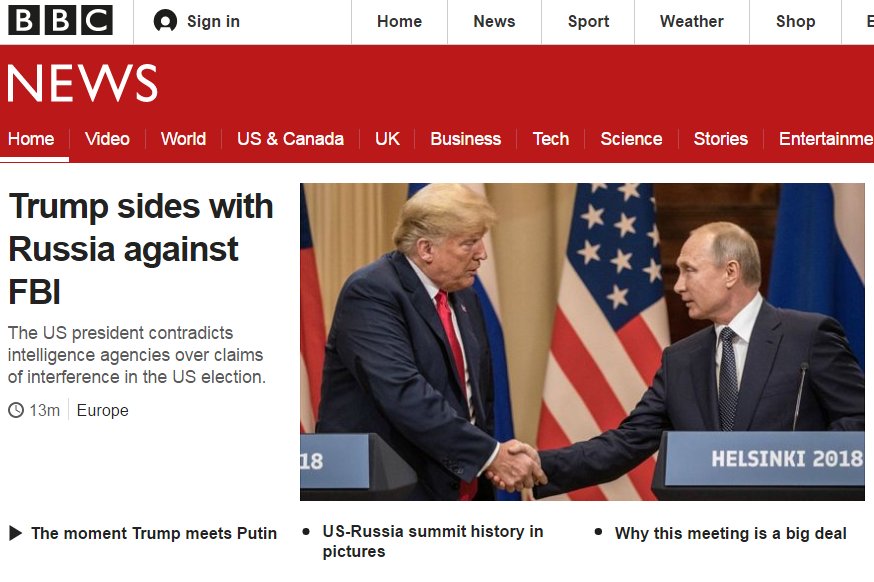Click the Sign in account avatar icon
The height and width of the screenshot is (582, 874).
[x=165, y=21]
